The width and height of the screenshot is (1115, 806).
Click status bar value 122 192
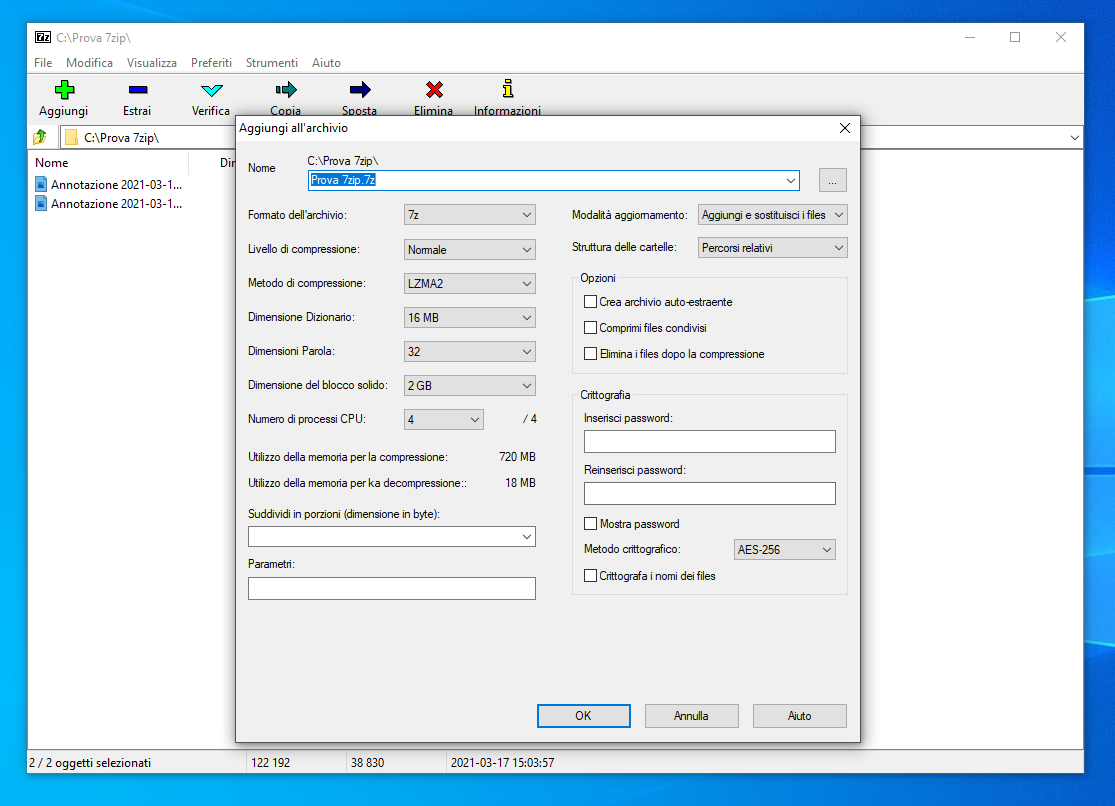(271, 763)
